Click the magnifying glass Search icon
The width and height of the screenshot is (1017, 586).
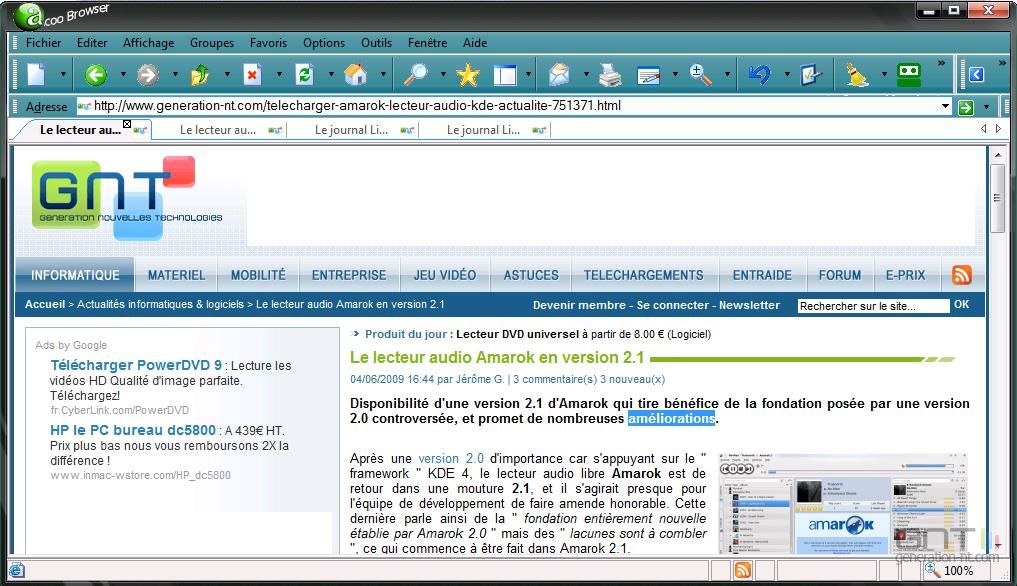(415, 75)
